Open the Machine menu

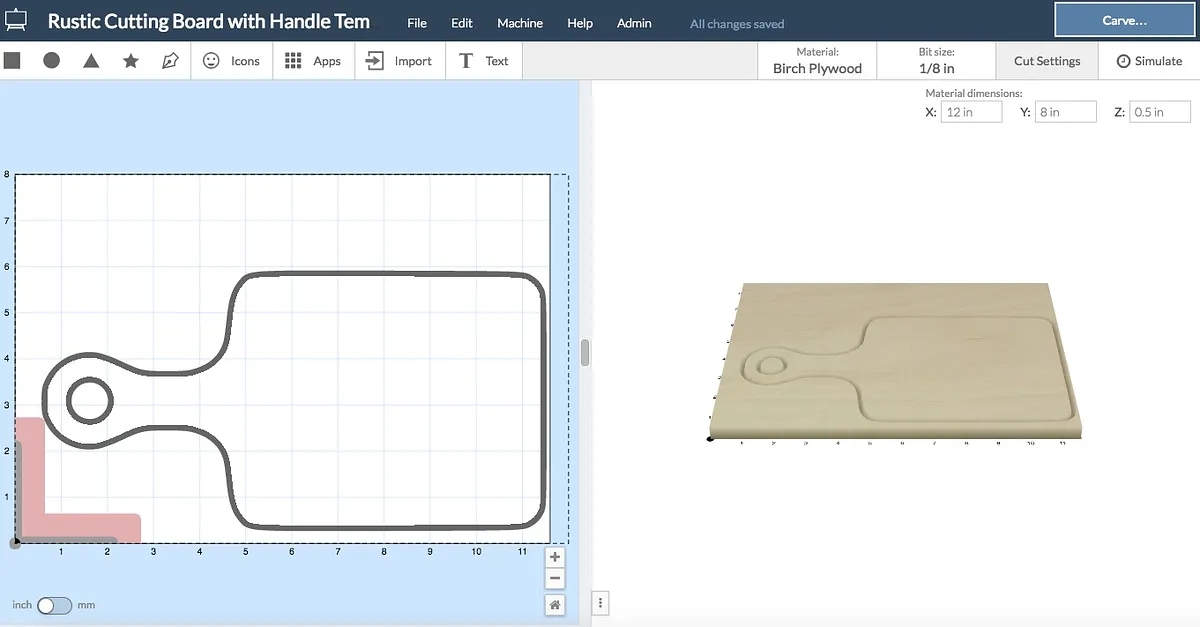[x=520, y=23]
